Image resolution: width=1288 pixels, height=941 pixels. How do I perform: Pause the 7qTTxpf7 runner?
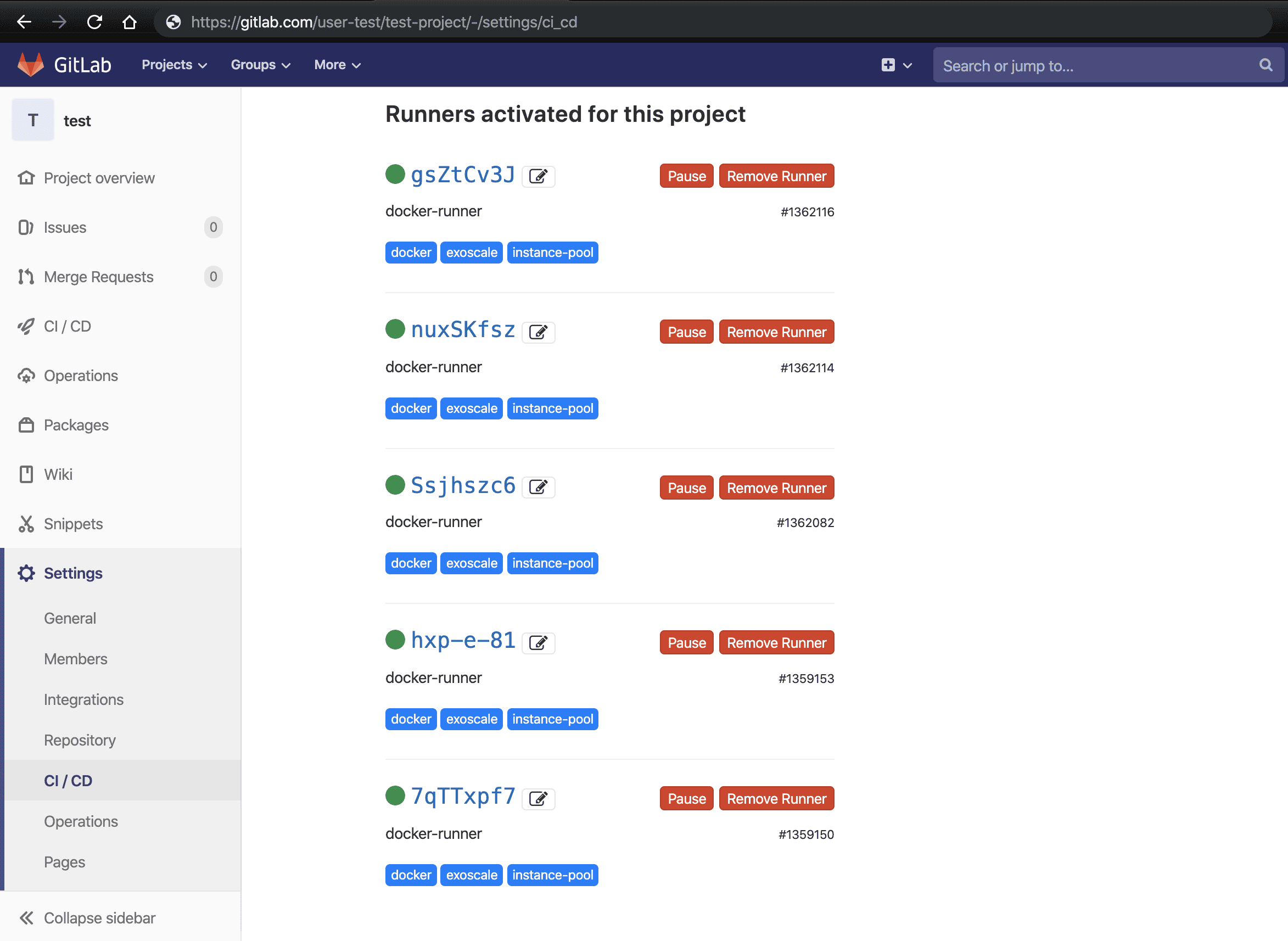point(686,798)
